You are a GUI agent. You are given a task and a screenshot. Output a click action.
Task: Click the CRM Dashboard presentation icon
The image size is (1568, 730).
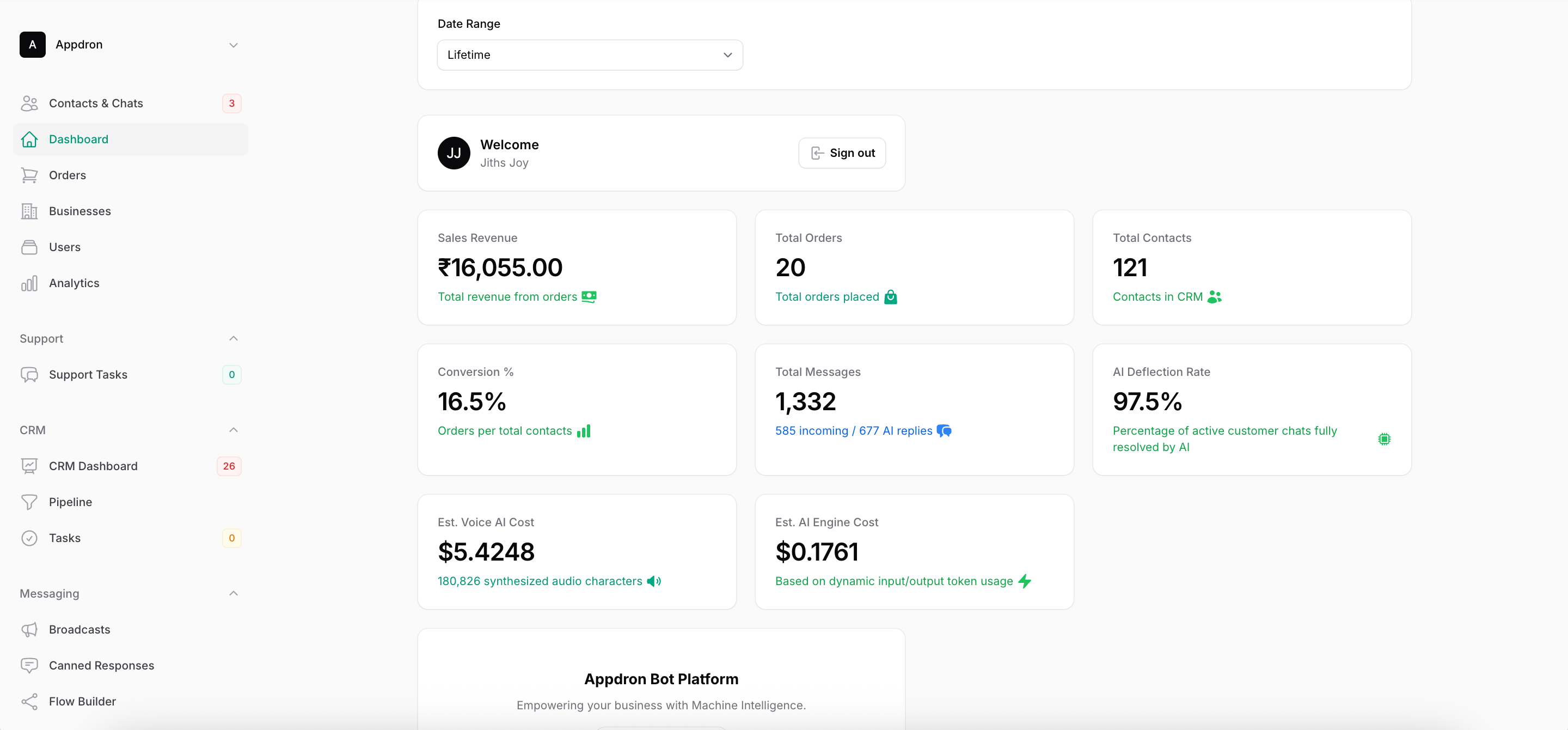click(29, 466)
